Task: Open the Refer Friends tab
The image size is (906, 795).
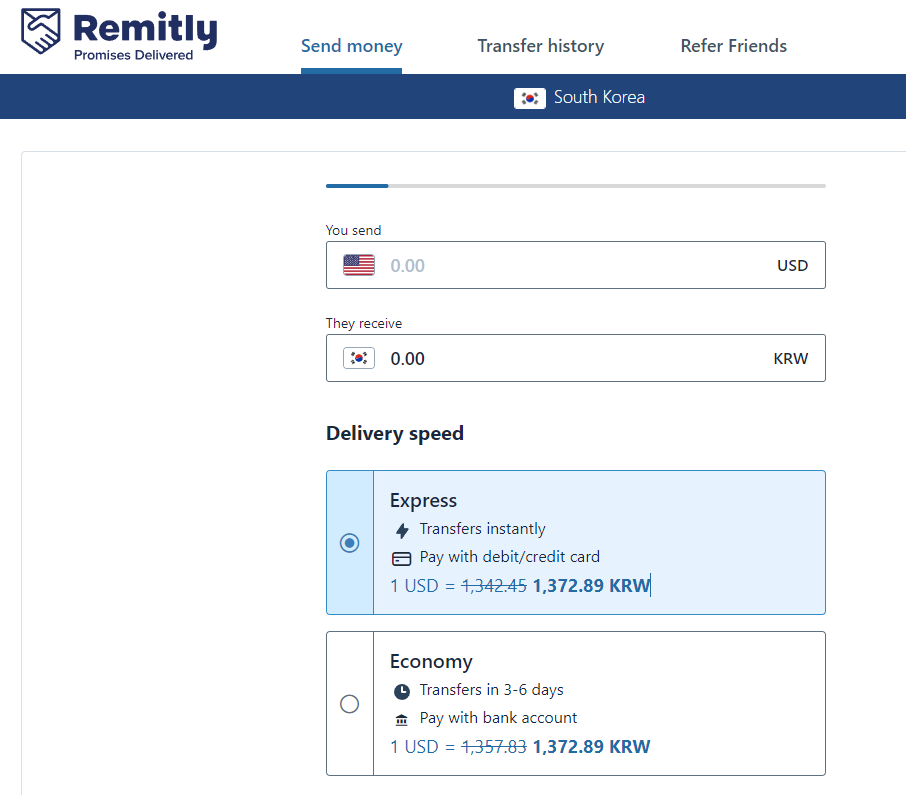Action: [734, 46]
